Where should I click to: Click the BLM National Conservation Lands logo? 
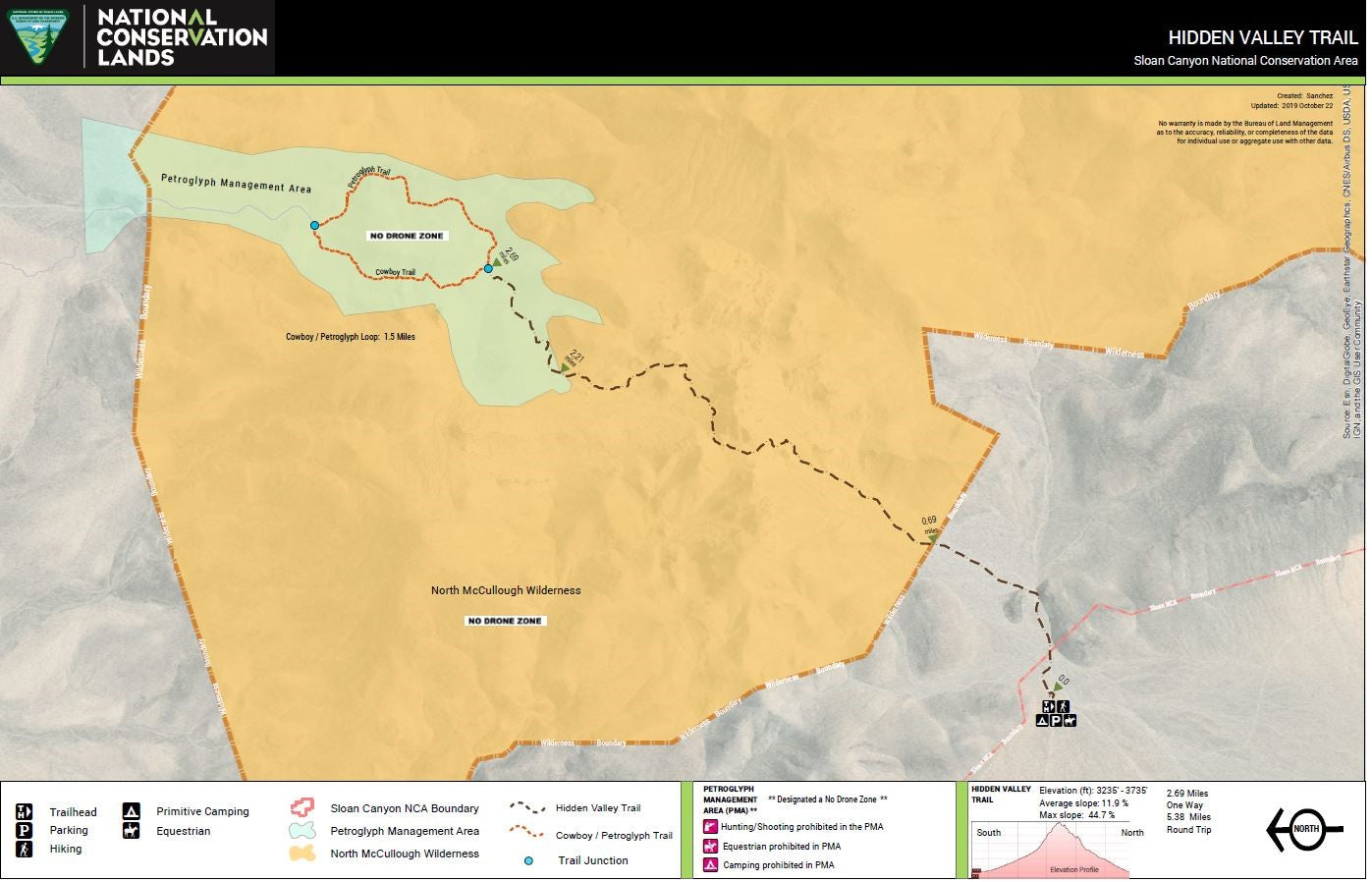point(37,37)
